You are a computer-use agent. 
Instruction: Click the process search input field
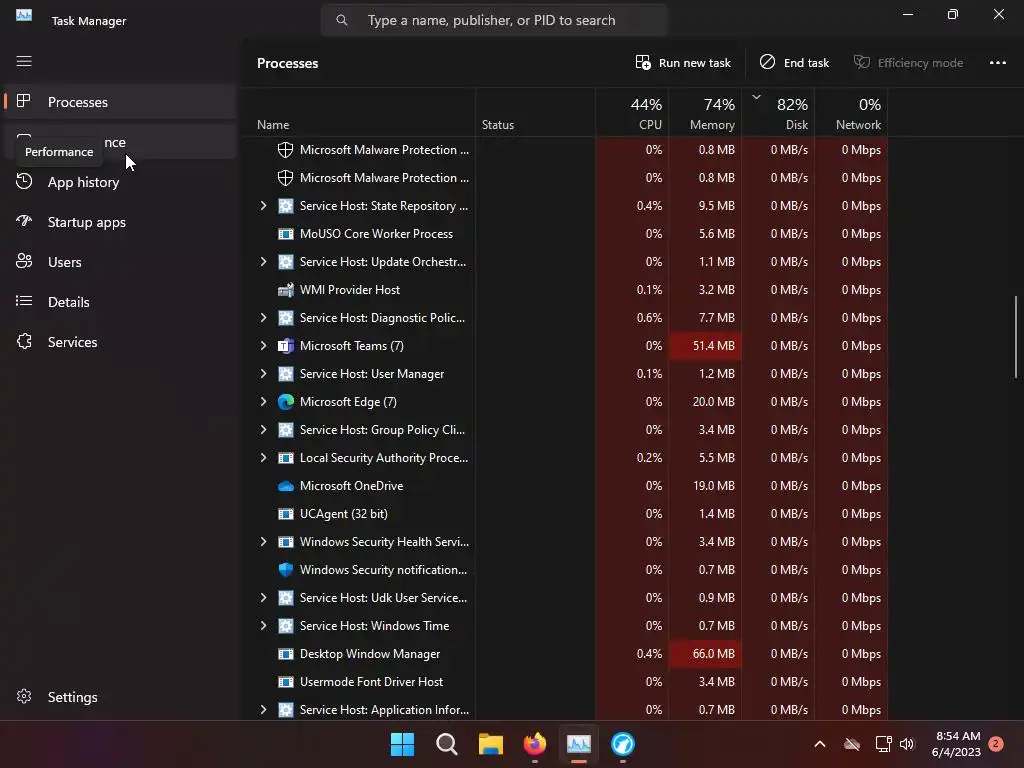click(x=494, y=20)
